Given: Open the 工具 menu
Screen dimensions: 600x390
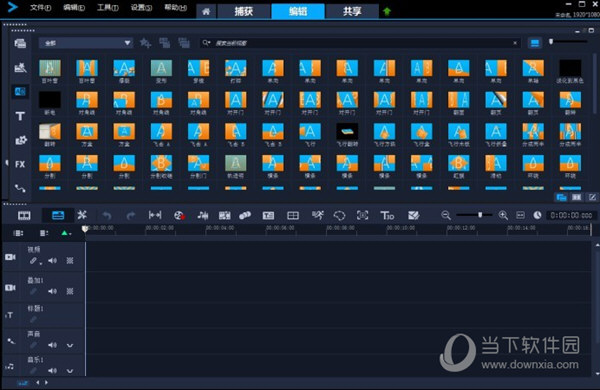Looking at the screenshot, I should (108, 7).
